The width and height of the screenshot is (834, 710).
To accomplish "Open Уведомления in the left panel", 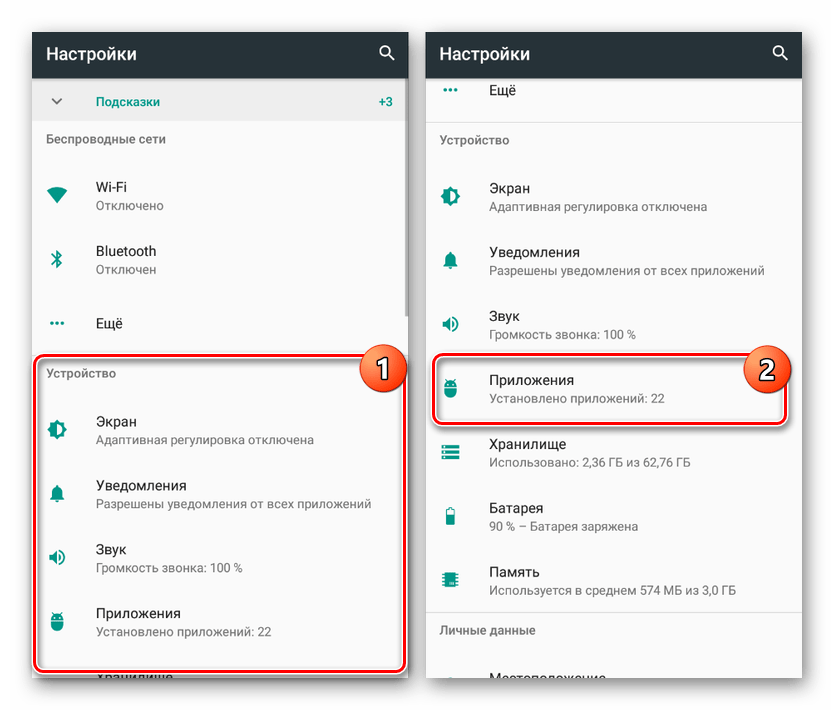I will [x=220, y=494].
